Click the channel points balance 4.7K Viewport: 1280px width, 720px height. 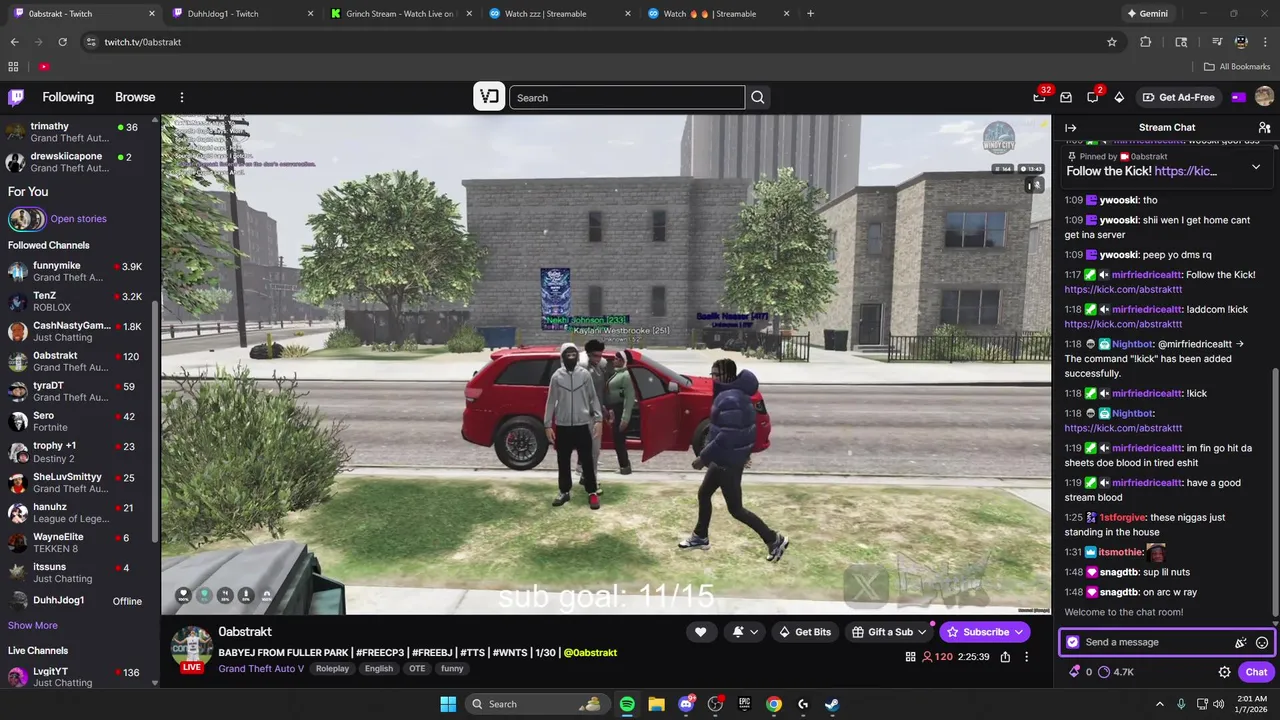(x=1116, y=672)
